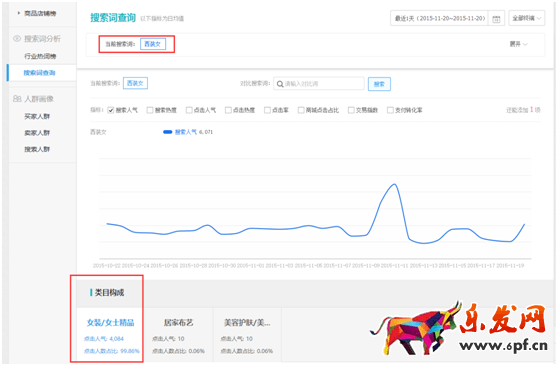Select the 美容护肤/美... category card
This screenshot has width=558, height=366.
(247, 335)
